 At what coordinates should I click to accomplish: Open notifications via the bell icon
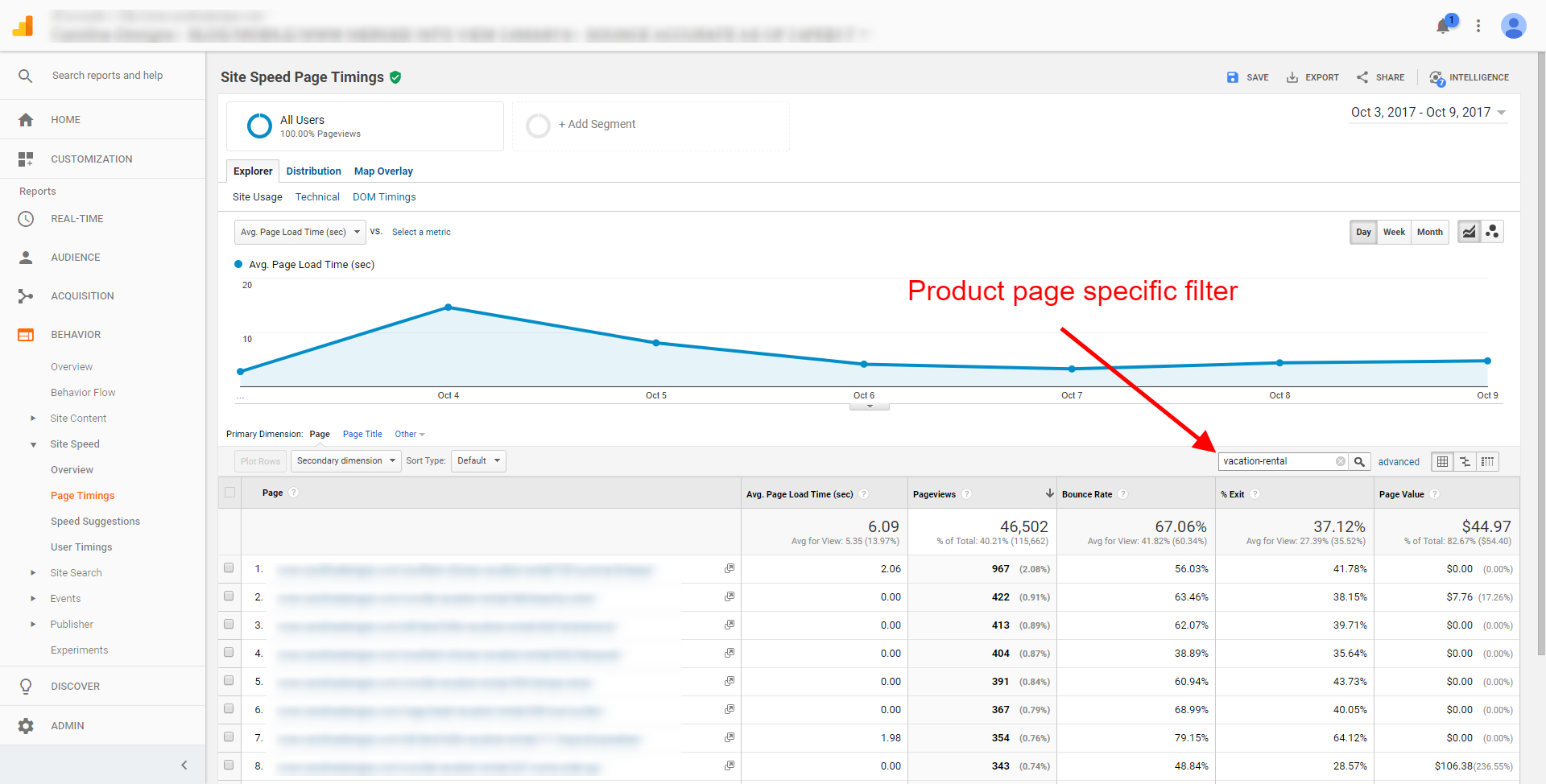pyautogui.click(x=1441, y=26)
